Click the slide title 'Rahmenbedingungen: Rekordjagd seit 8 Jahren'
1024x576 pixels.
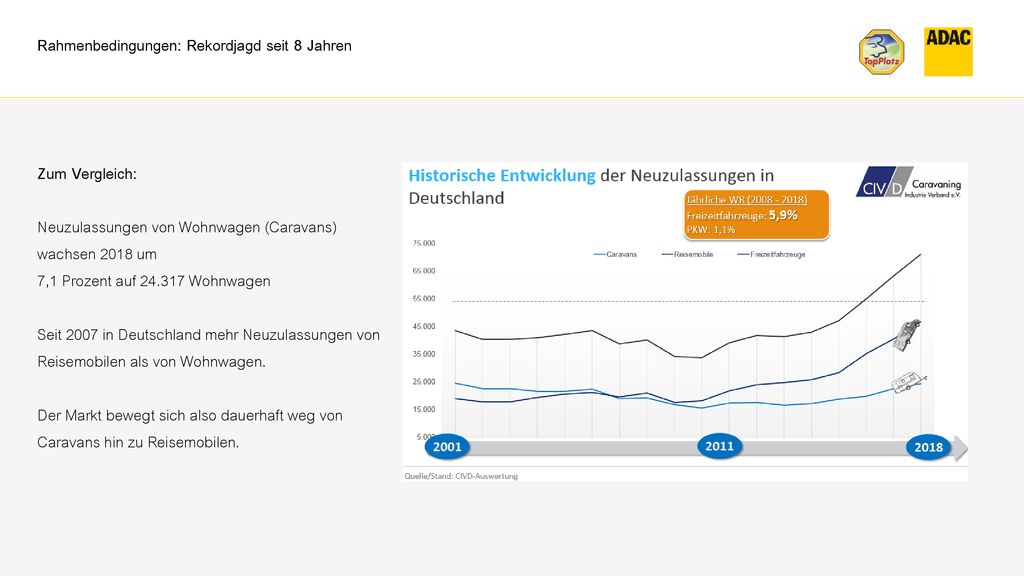[195, 46]
